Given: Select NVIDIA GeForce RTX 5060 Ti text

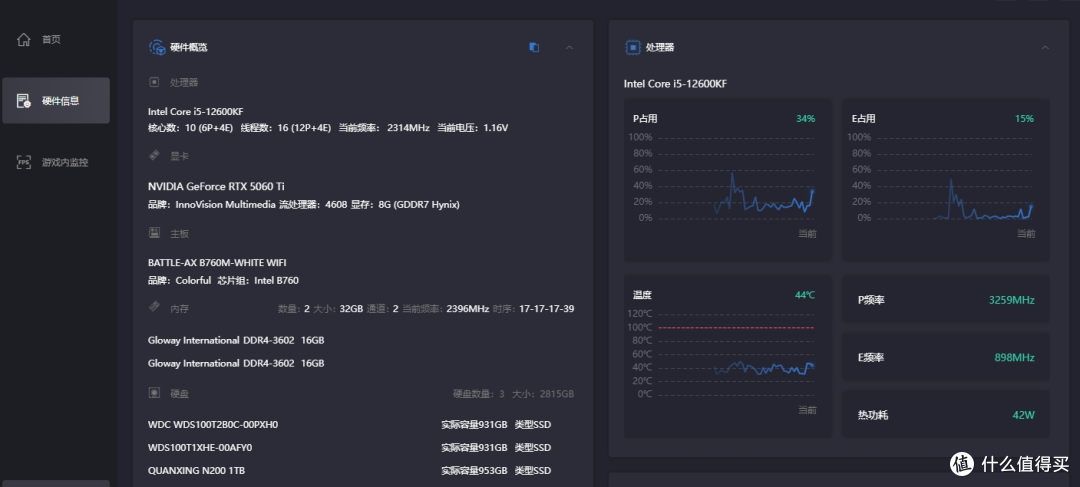Looking at the screenshot, I should (x=216, y=186).
